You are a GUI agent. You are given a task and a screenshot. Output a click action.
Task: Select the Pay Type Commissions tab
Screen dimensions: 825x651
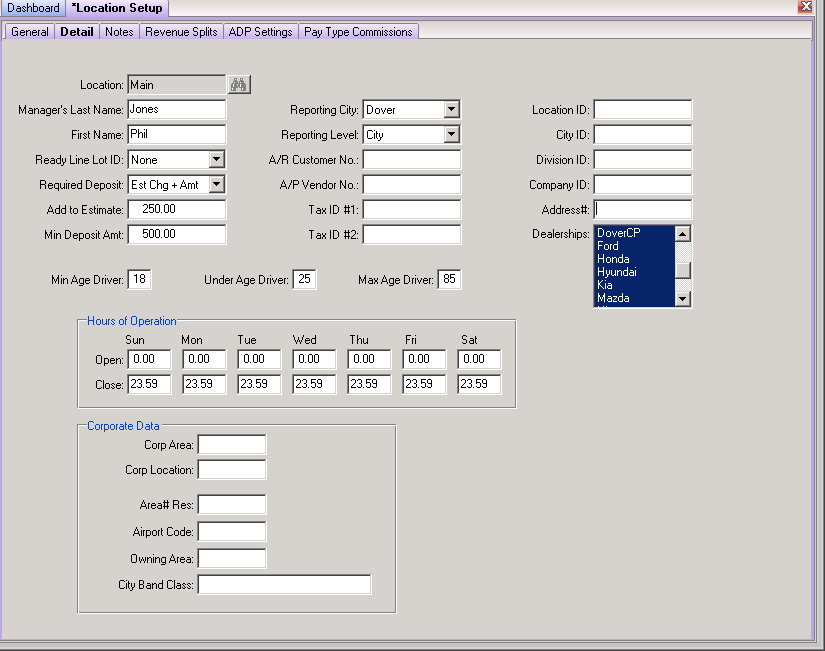[358, 32]
